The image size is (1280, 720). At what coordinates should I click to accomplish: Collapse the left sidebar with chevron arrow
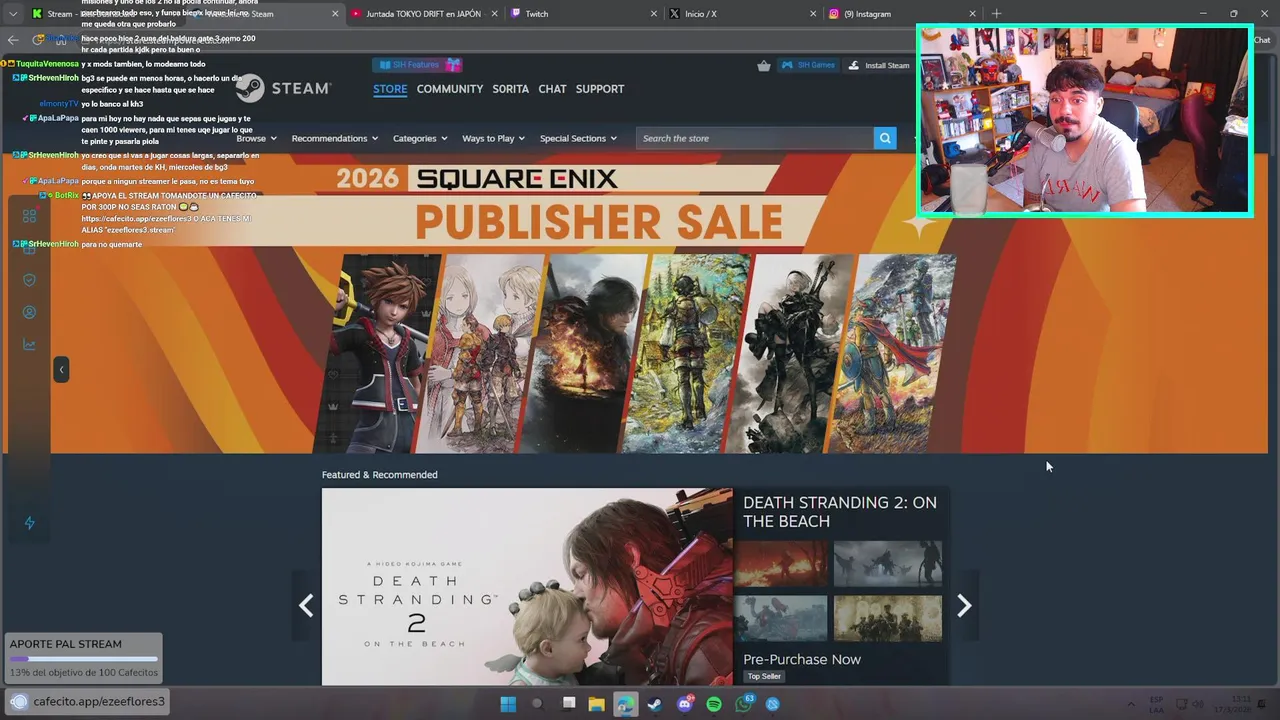click(61, 369)
